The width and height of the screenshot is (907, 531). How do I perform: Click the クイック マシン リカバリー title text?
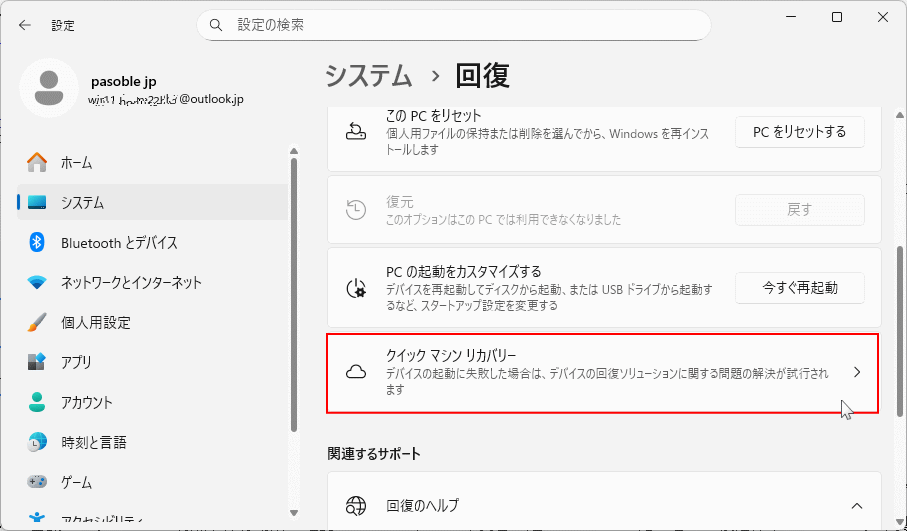click(451, 355)
